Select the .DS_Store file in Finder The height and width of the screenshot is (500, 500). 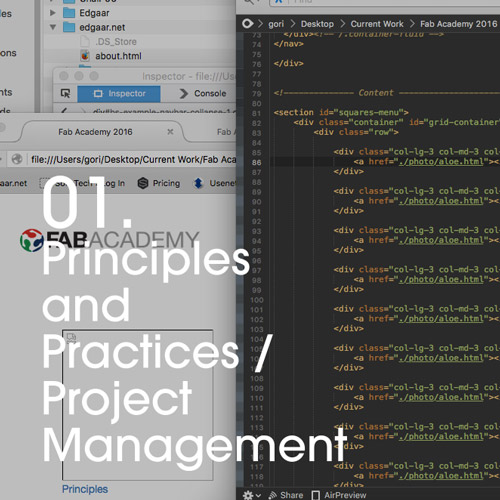point(116,42)
